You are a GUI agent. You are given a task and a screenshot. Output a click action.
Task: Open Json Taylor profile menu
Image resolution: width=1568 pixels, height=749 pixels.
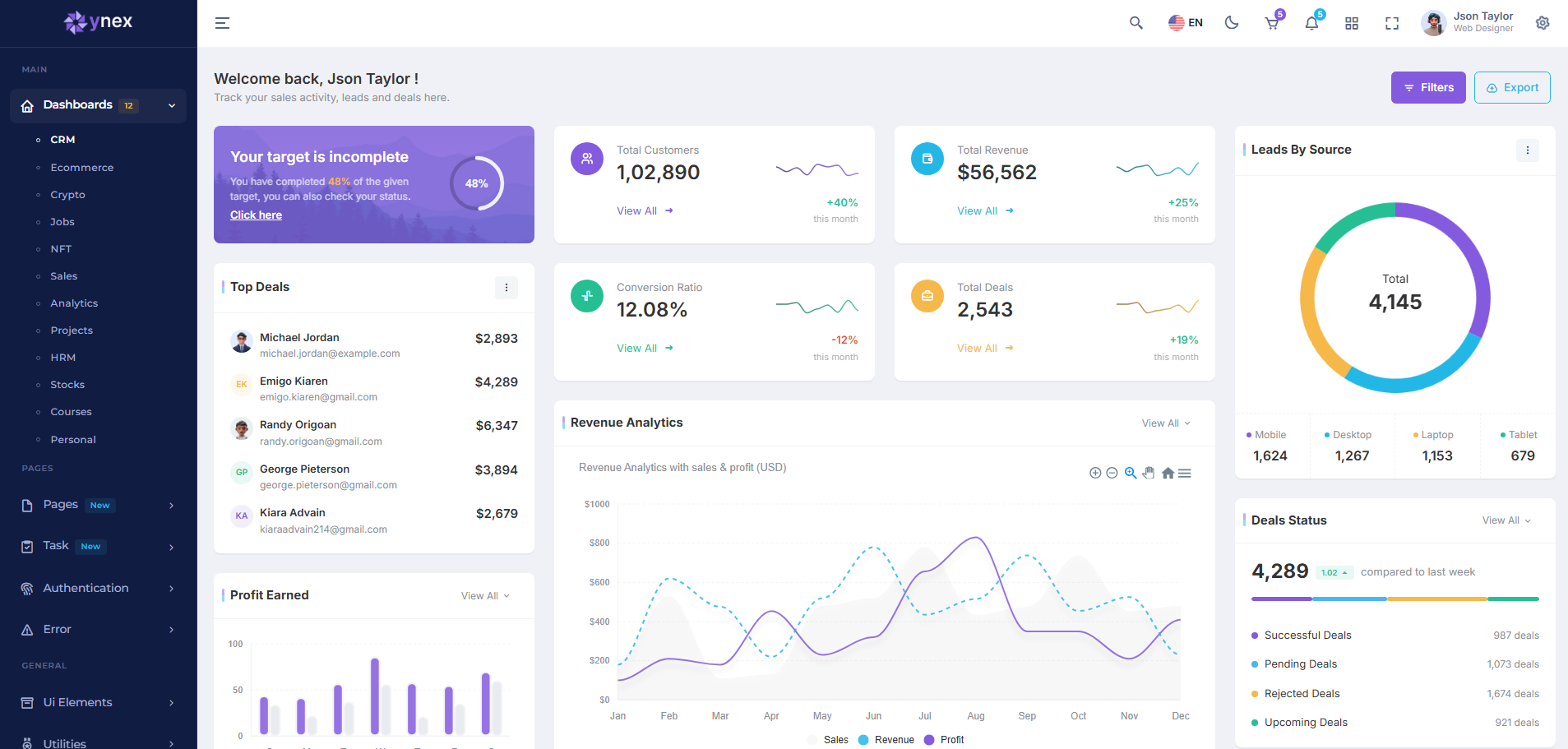(x=1468, y=23)
